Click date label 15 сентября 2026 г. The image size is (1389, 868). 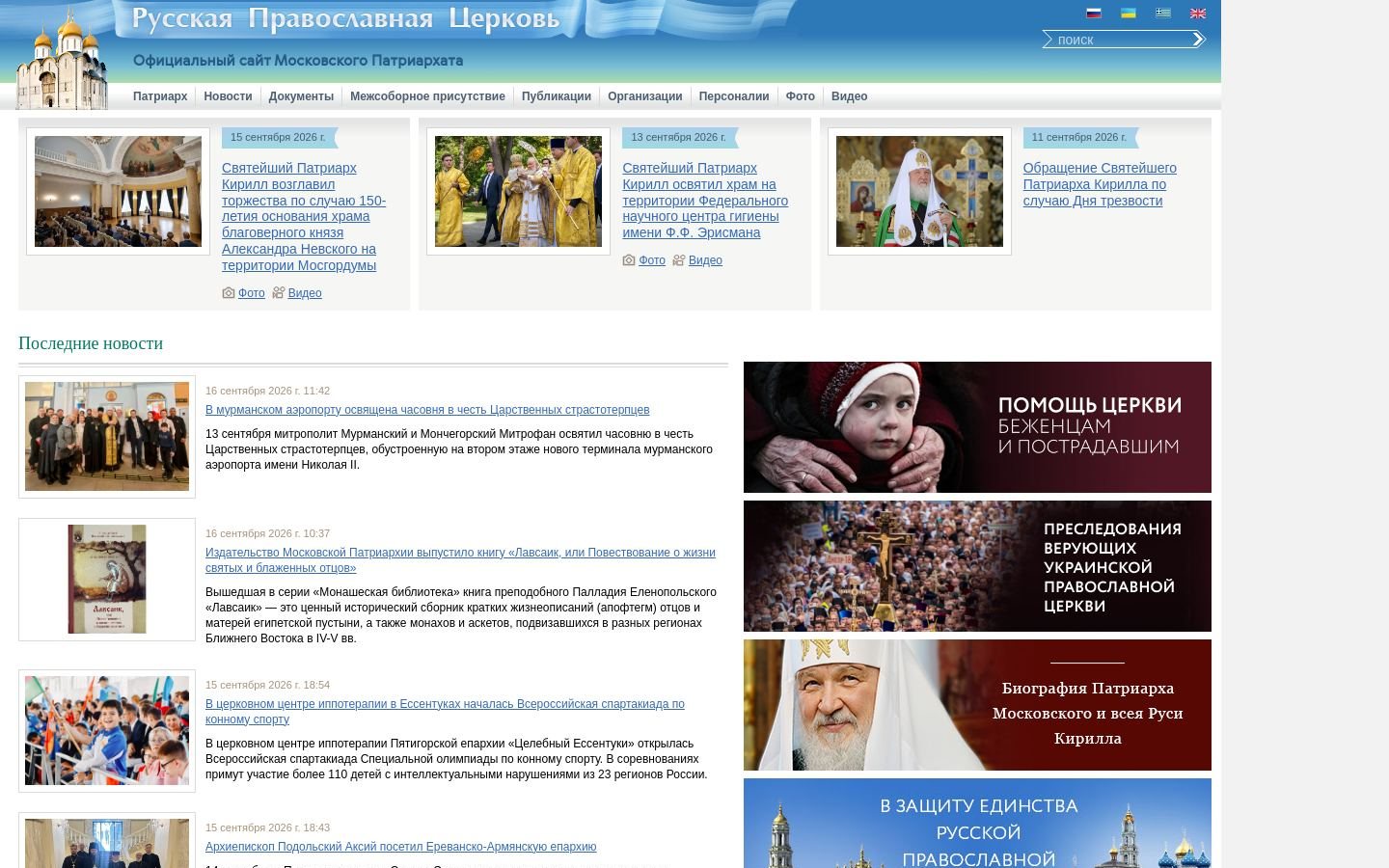pyautogui.click(x=278, y=137)
